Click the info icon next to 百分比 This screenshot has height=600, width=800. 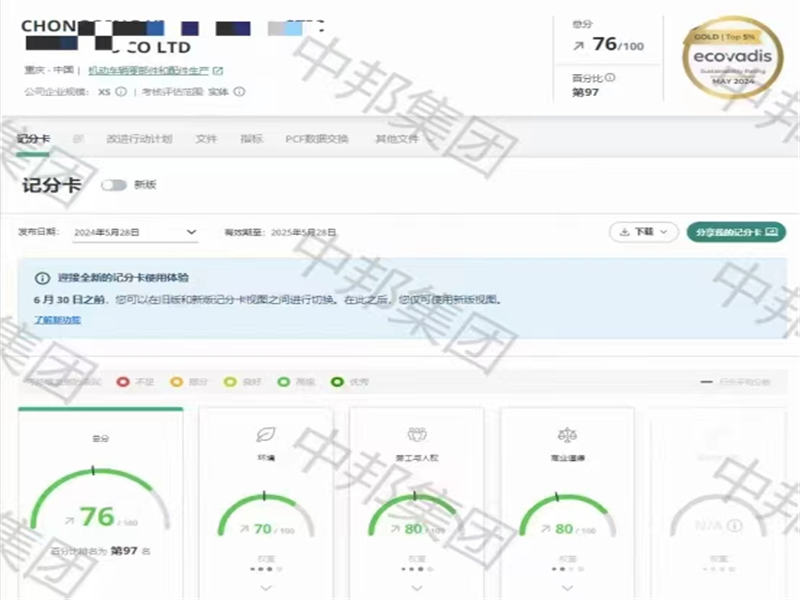pyautogui.click(x=610, y=77)
